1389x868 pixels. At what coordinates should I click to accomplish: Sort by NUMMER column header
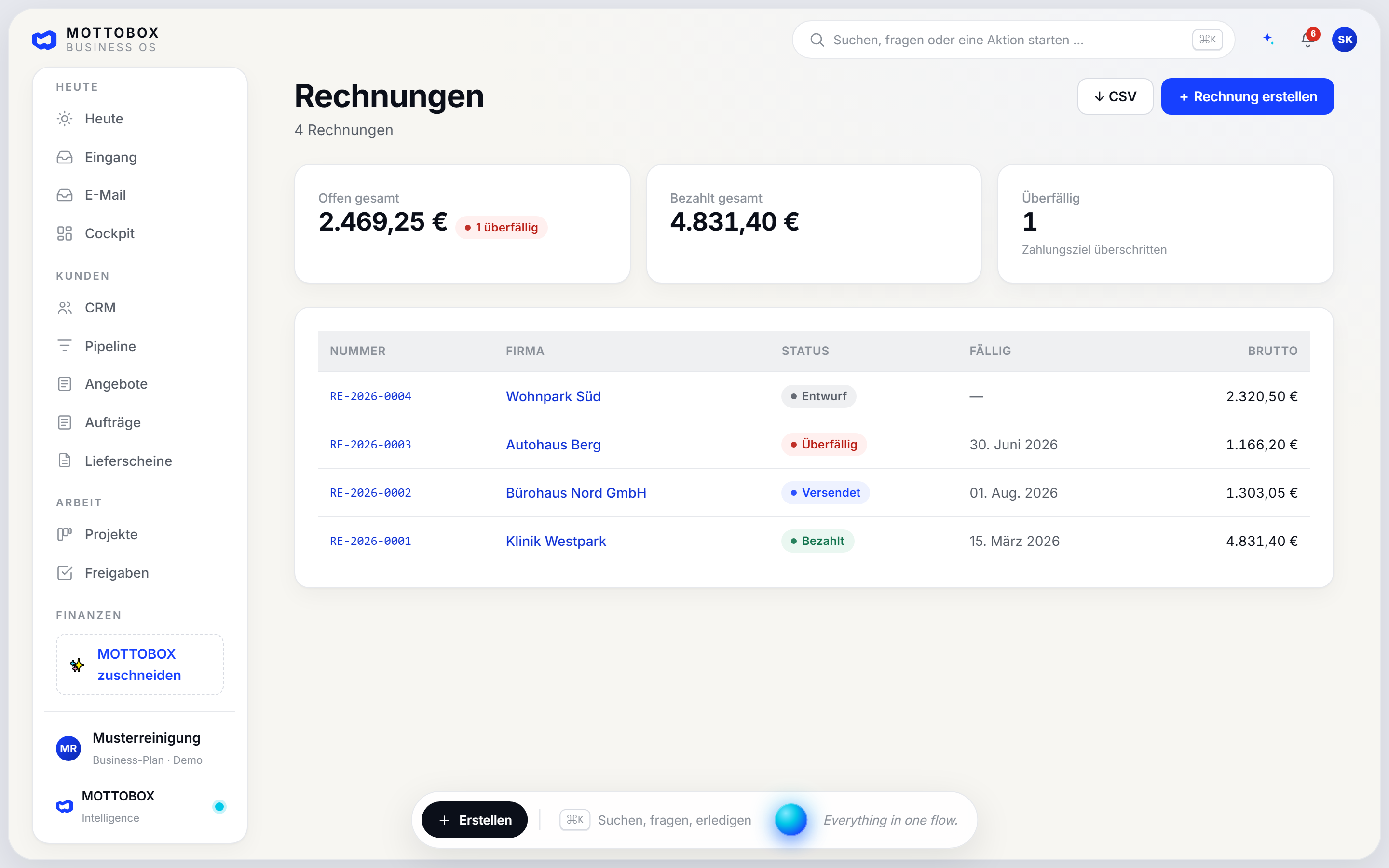point(357,351)
